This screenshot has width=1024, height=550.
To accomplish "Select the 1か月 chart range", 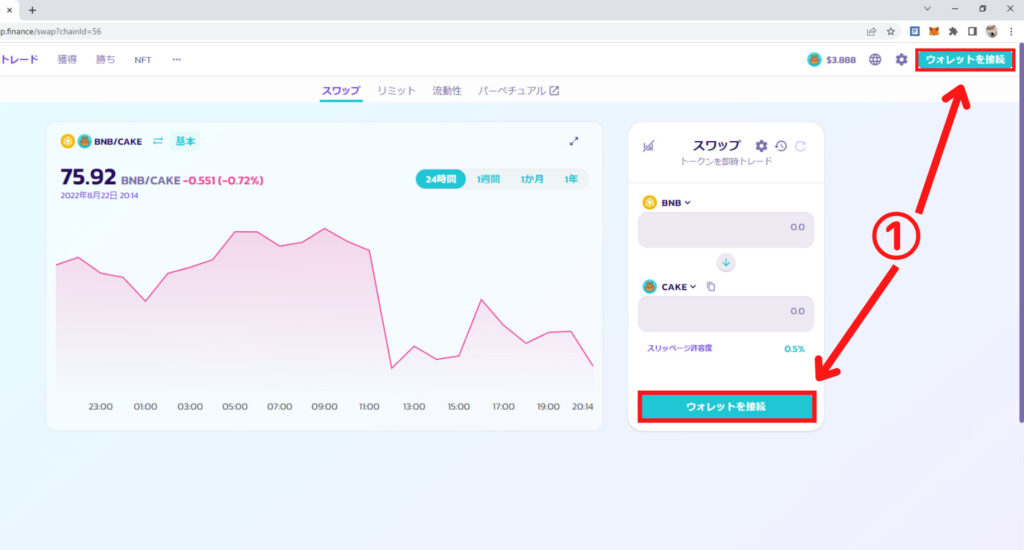I will tap(532, 179).
